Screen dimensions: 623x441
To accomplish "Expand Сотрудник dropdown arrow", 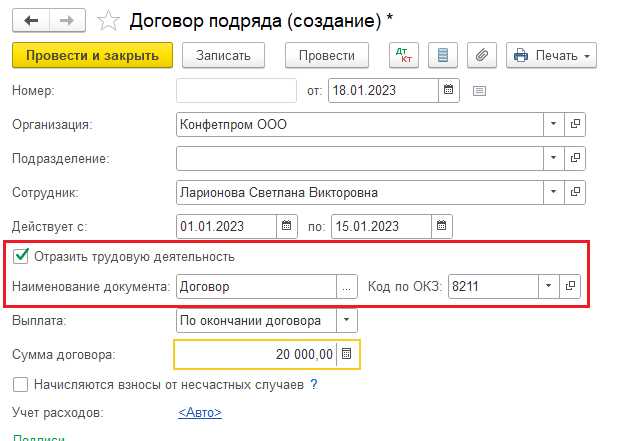I will point(553,192).
